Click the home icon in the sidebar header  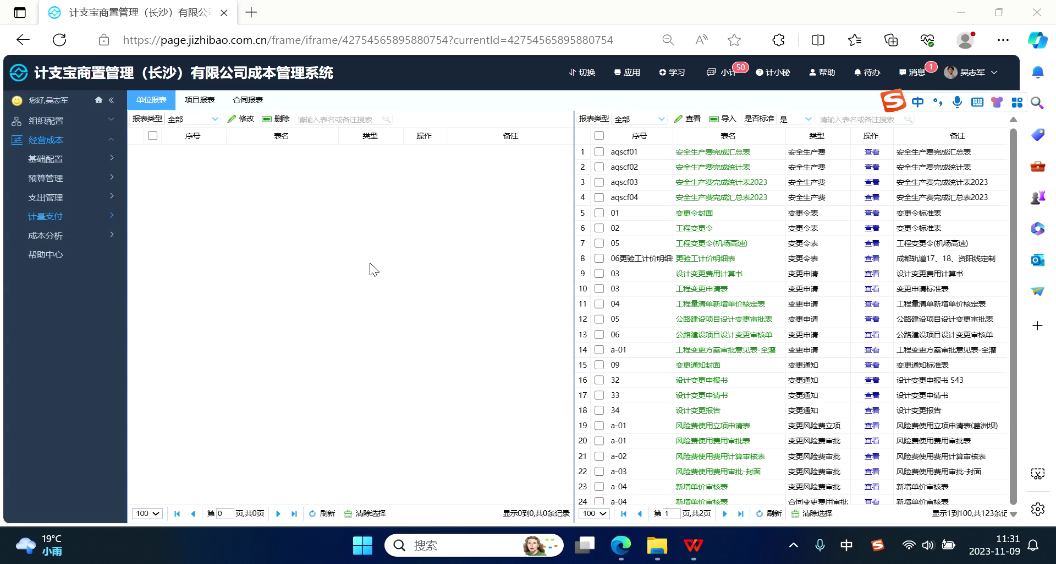point(99,100)
